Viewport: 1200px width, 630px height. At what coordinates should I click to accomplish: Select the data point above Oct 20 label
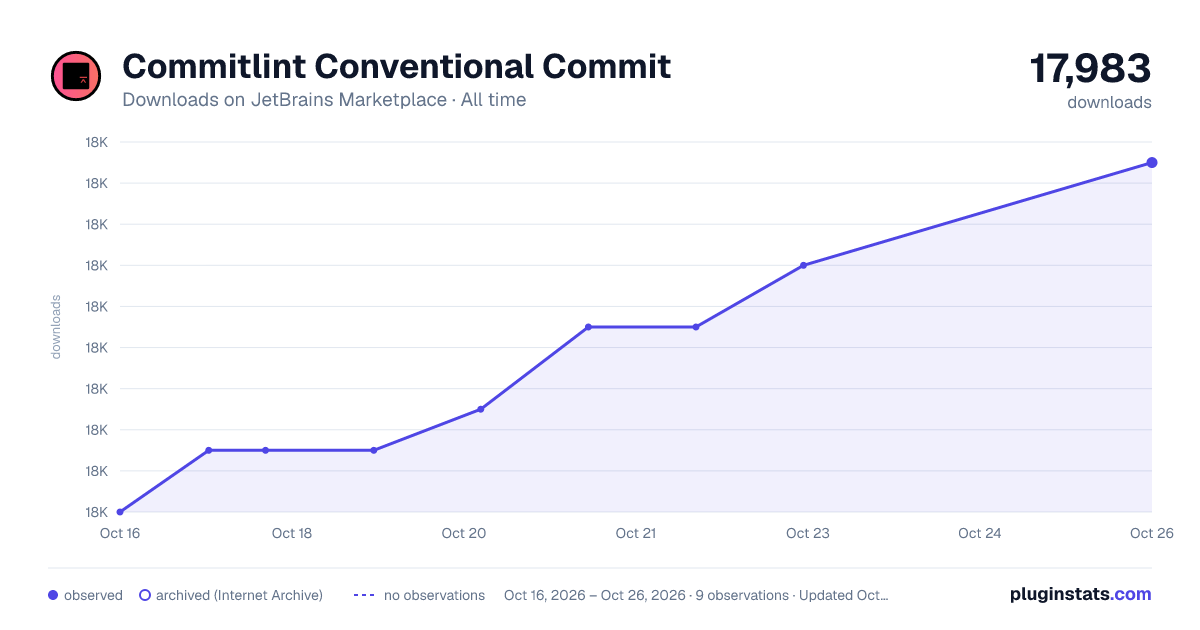(x=481, y=409)
